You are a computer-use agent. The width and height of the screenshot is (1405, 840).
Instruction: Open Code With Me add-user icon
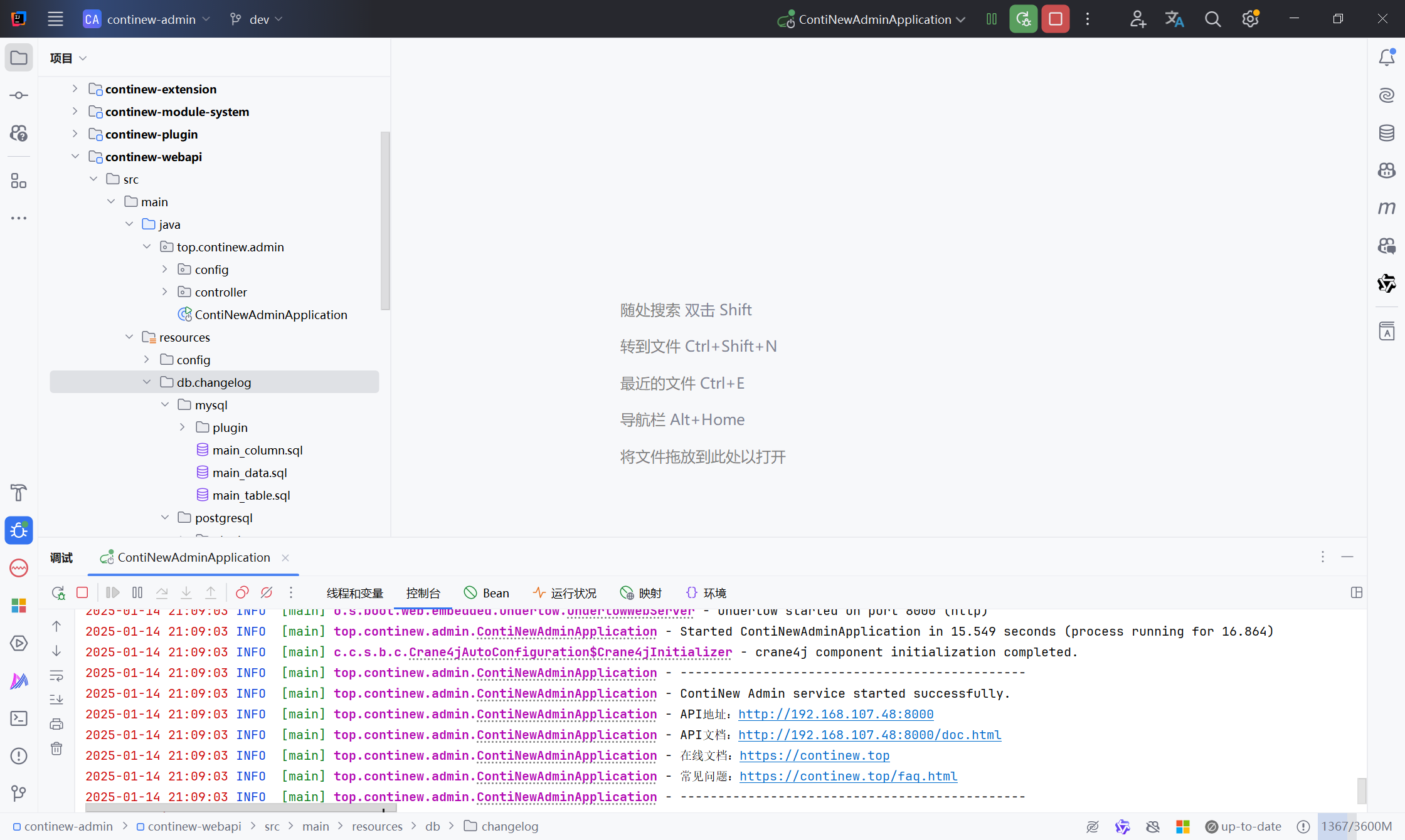coord(1138,19)
